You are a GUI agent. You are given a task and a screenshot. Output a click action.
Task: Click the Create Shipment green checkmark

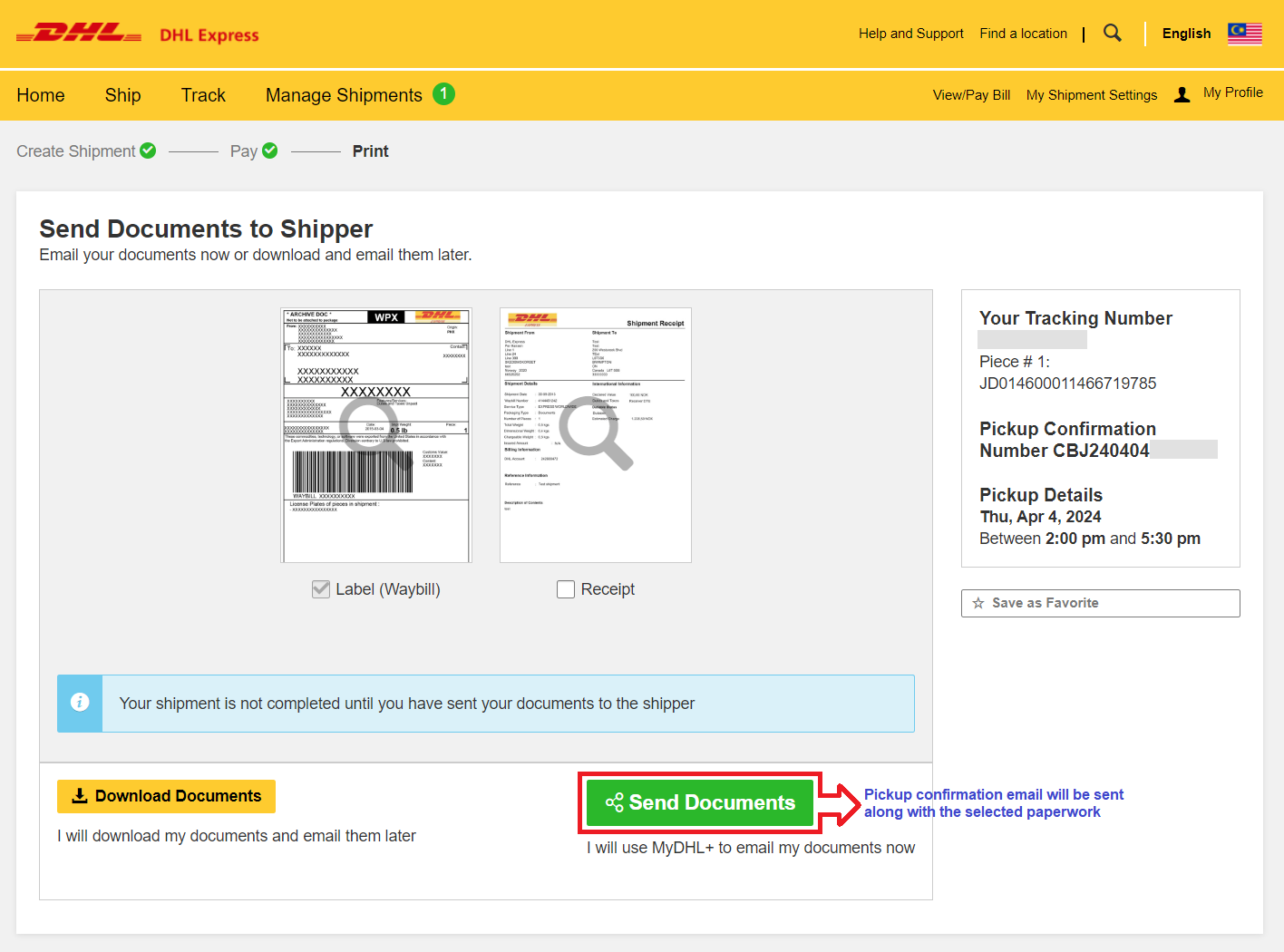[148, 151]
